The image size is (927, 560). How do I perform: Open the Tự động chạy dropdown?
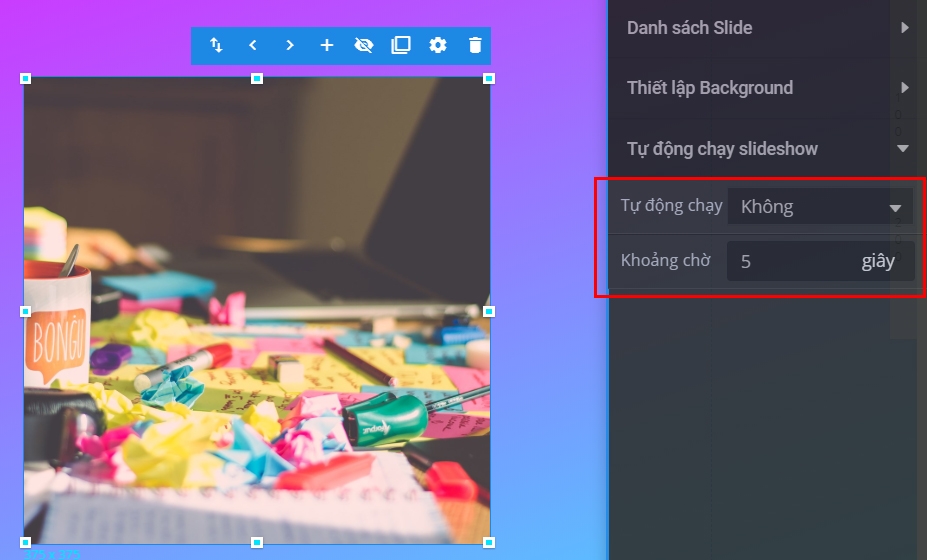pos(819,207)
